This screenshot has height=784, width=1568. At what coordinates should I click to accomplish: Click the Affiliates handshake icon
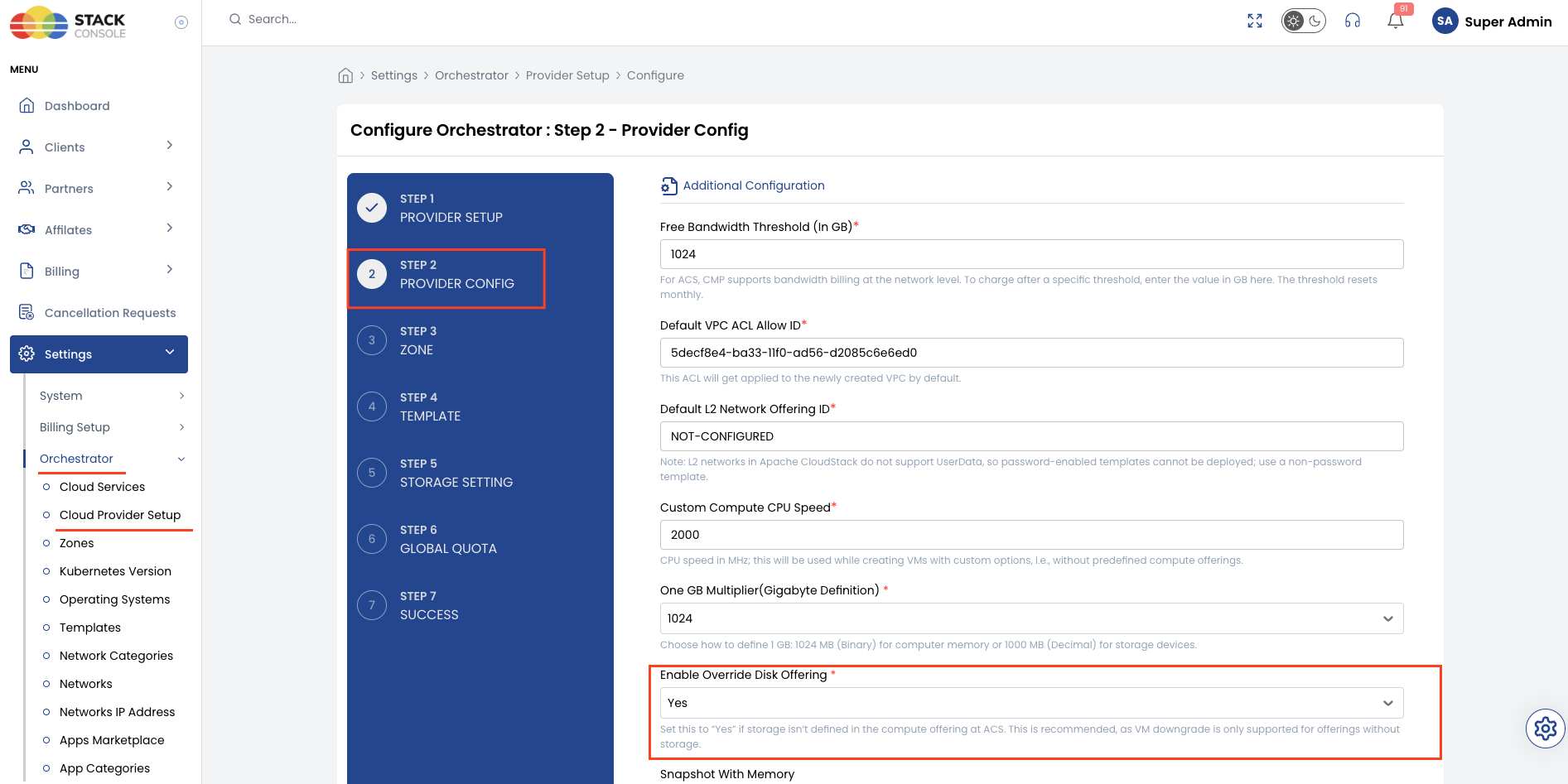pyautogui.click(x=27, y=229)
